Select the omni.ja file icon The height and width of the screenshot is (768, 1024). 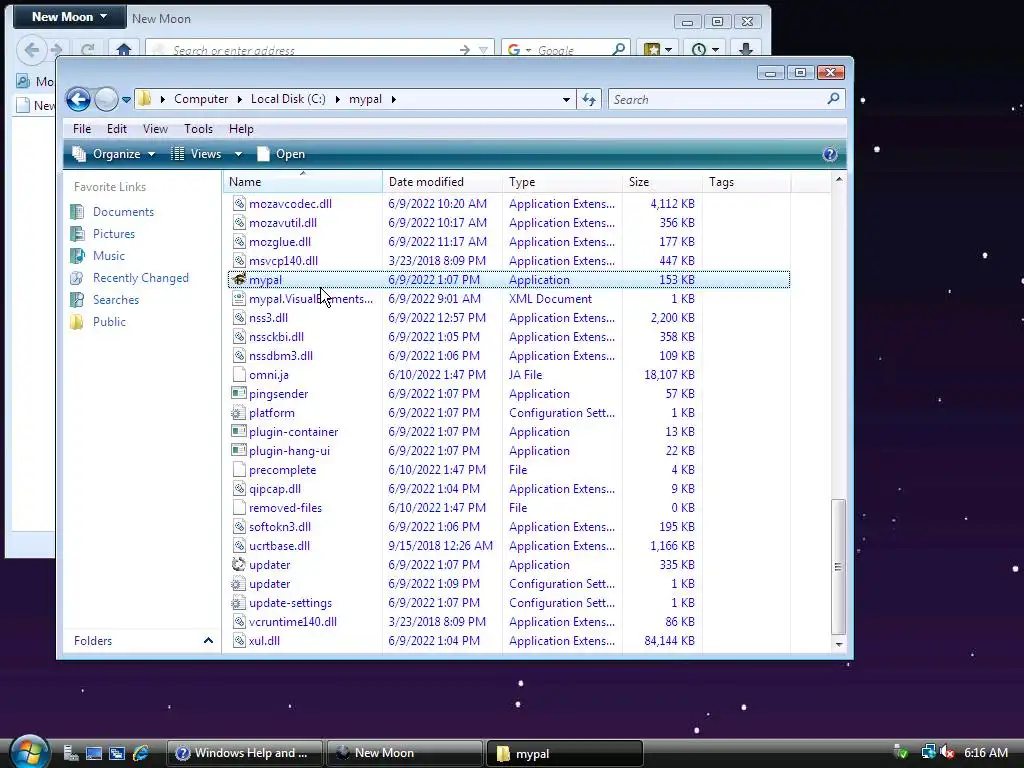(x=238, y=375)
